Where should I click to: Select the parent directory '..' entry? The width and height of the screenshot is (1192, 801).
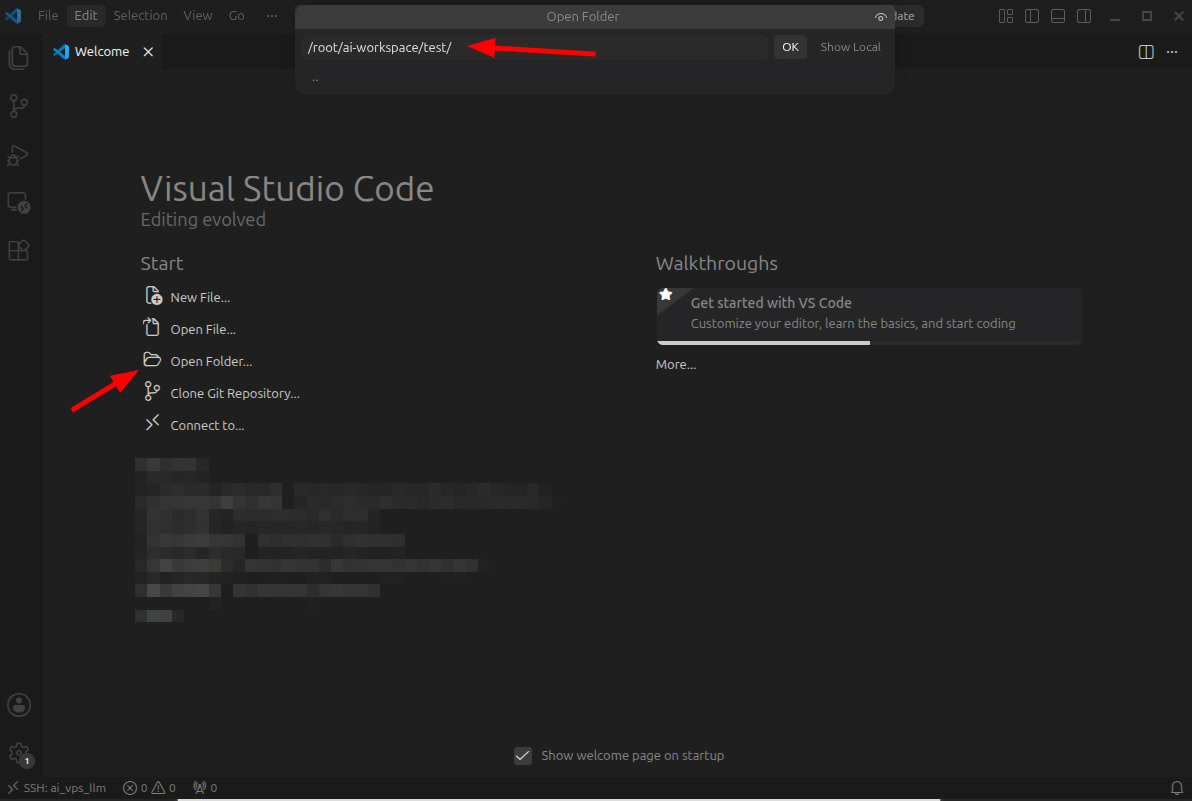594,78
